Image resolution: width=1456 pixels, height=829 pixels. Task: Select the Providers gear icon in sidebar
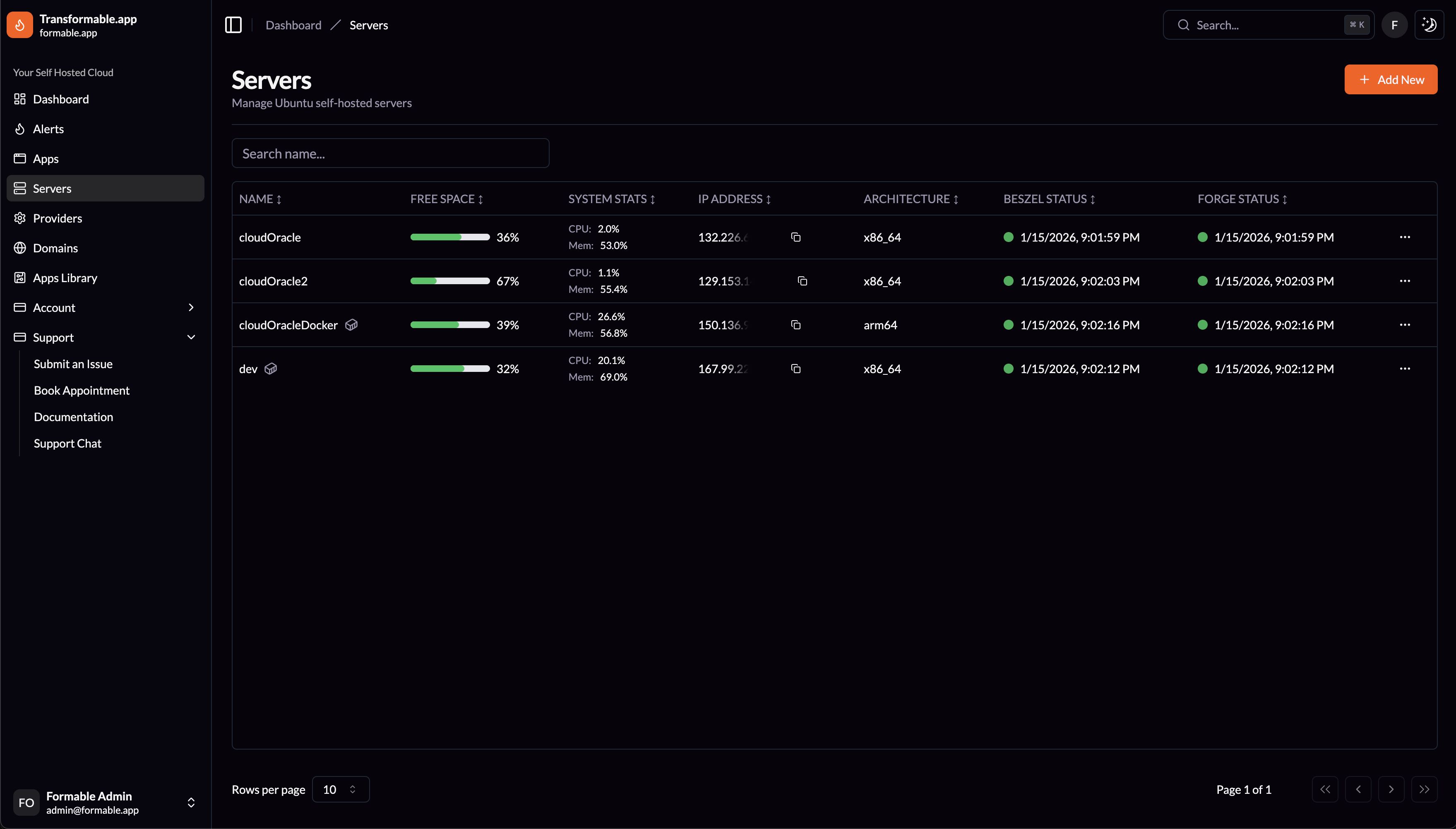[x=19, y=218]
